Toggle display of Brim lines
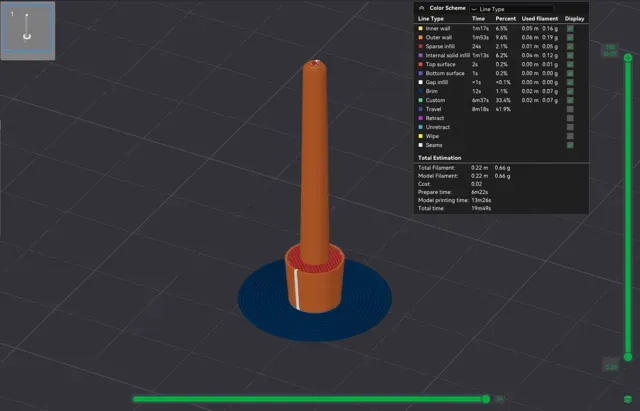This screenshot has height=411, width=640. click(570, 91)
